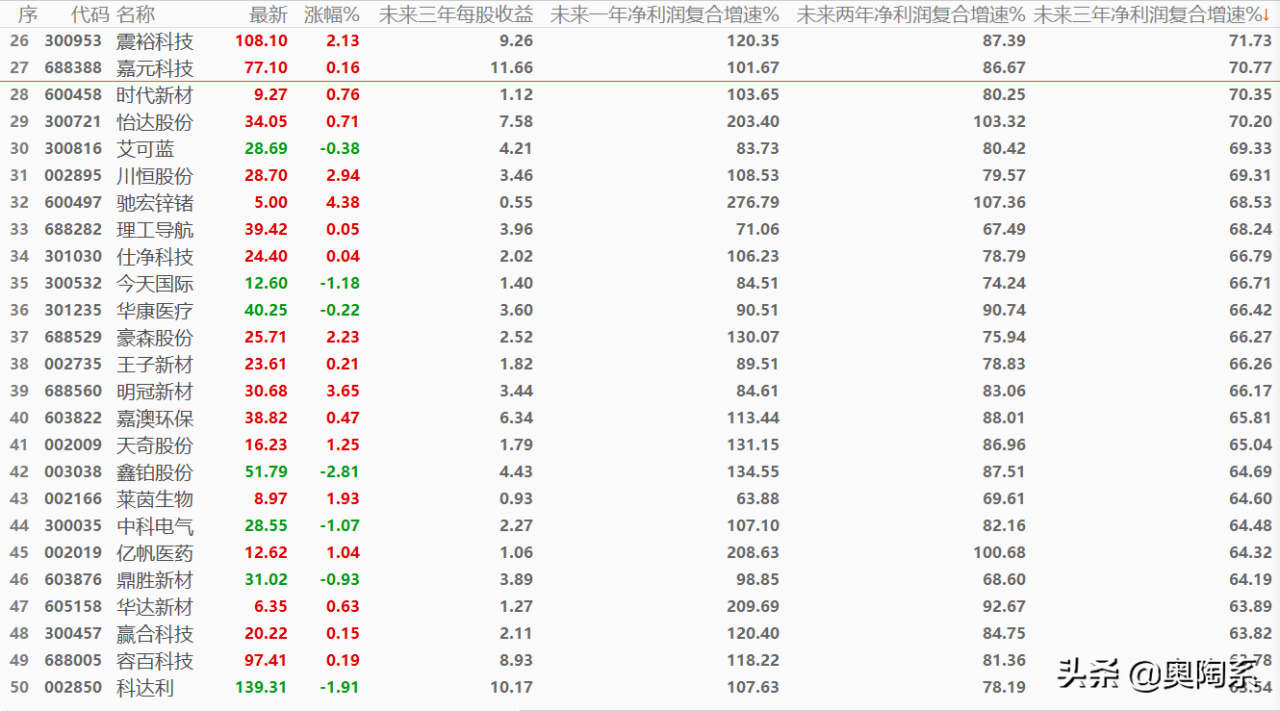This screenshot has width=1280, height=711.
Task: Click the 名称 column header
Action: click(136, 15)
